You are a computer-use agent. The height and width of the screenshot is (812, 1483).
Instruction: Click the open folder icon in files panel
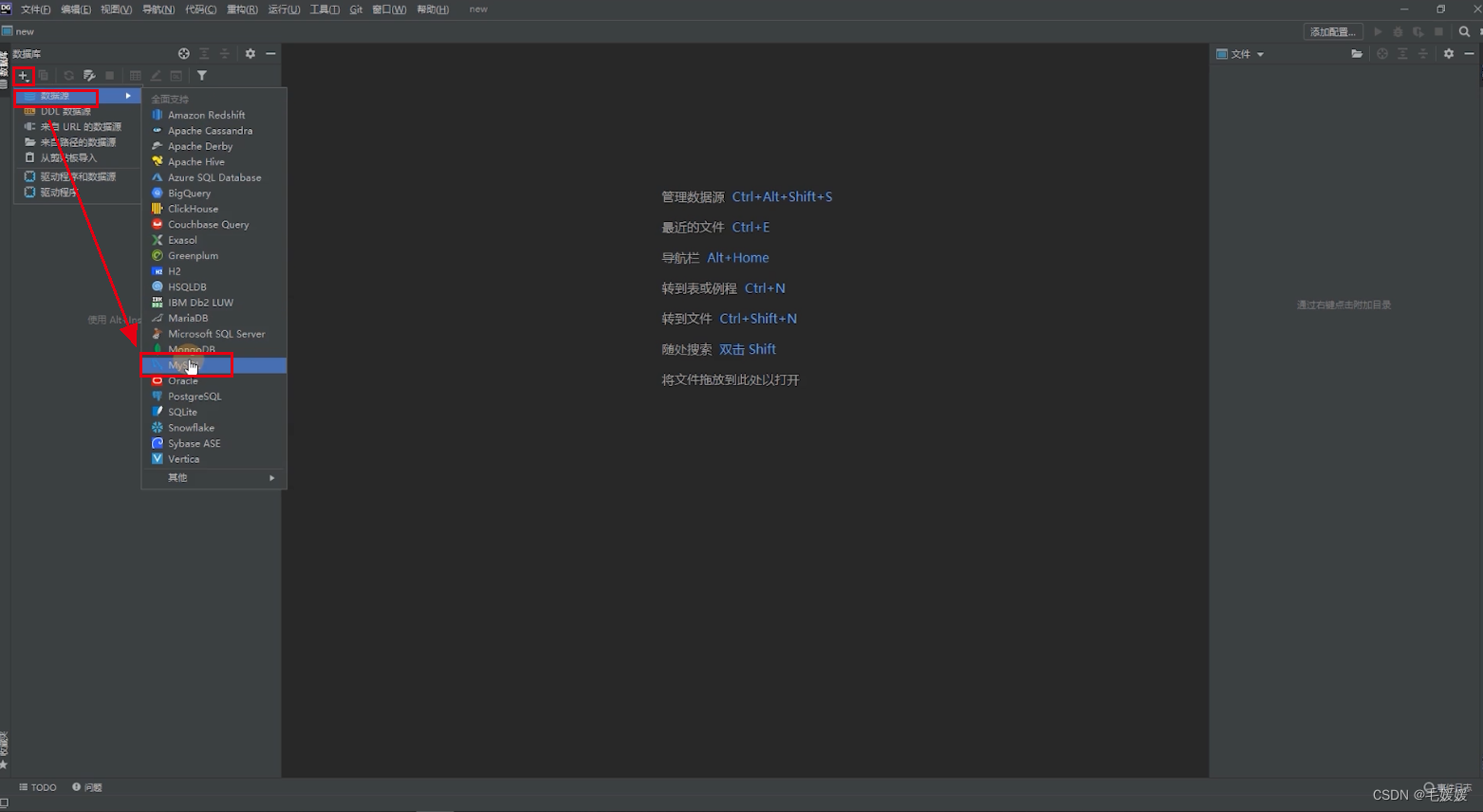[1357, 54]
